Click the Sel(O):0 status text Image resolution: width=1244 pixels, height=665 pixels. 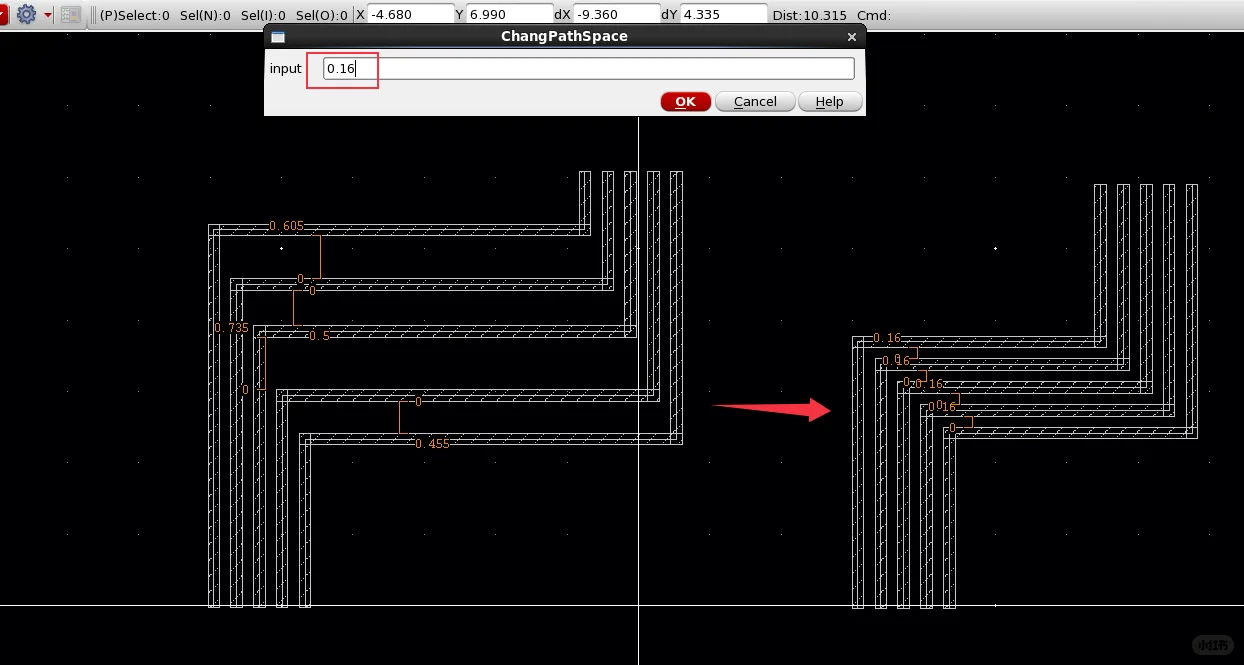click(322, 15)
